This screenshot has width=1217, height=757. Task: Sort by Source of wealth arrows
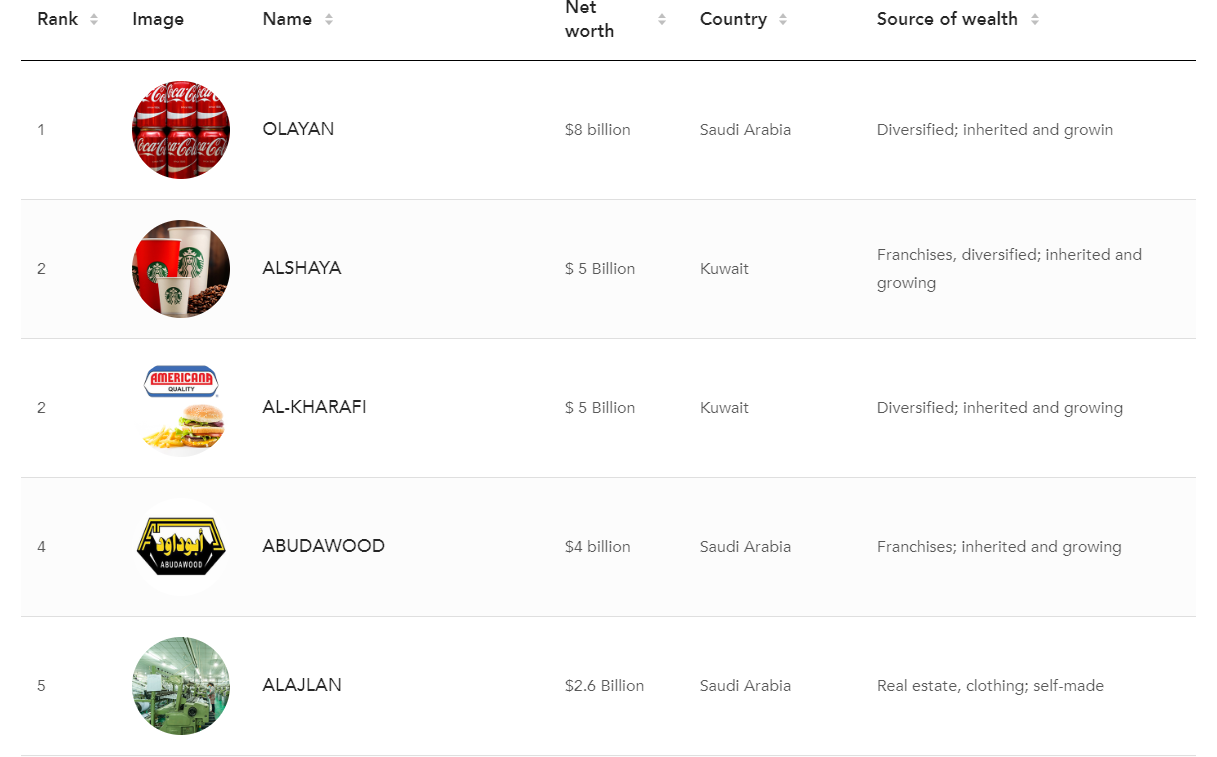[1035, 19]
